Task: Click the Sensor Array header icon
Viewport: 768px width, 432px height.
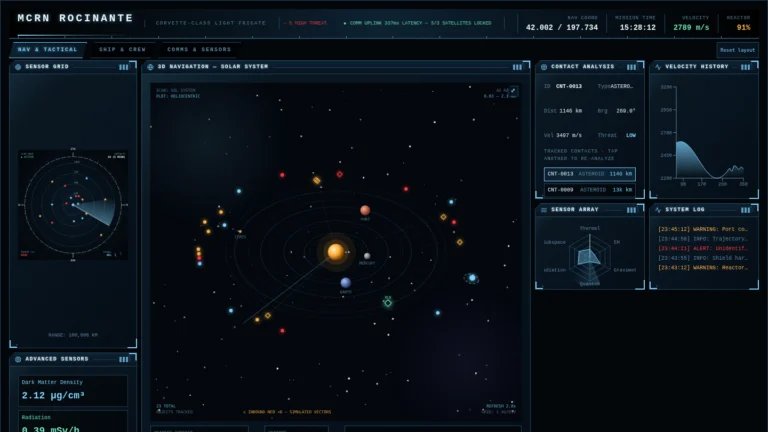Action: 544,210
